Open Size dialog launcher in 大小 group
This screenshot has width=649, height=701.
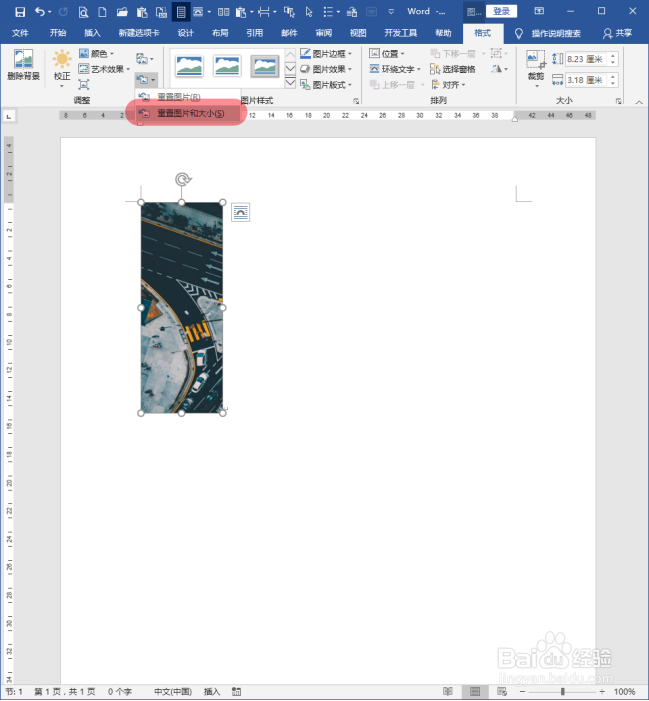(618, 101)
